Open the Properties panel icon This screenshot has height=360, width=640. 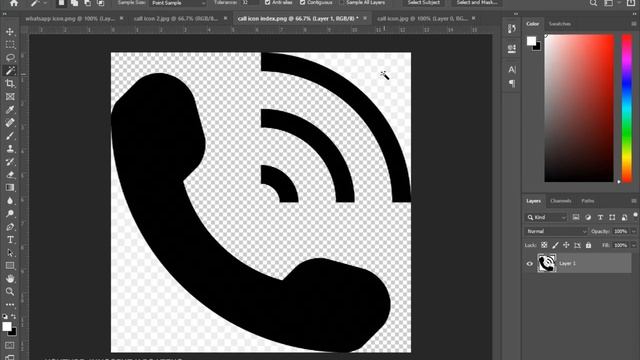512,49
